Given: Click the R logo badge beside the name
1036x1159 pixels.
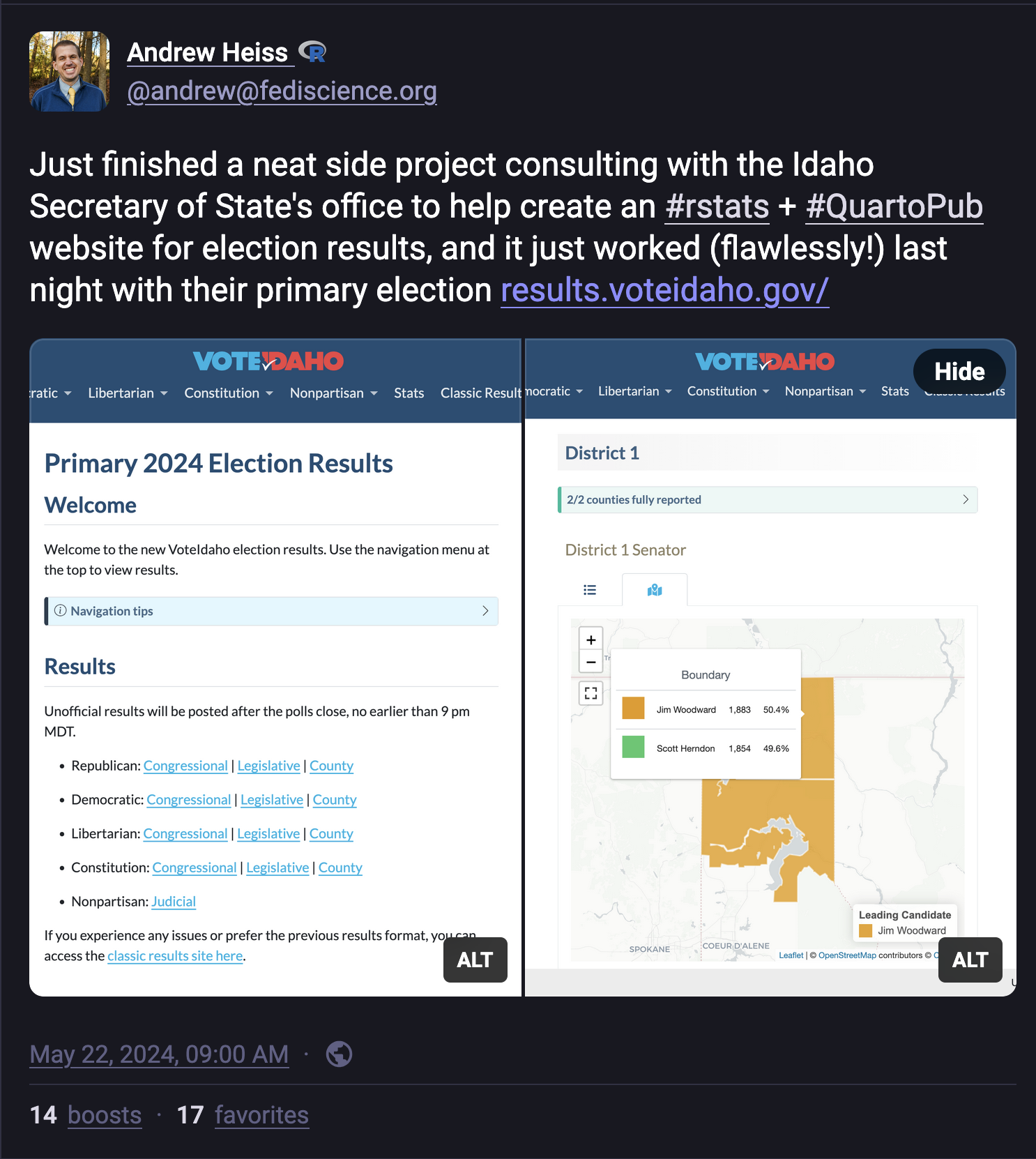Looking at the screenshot, I should tap(312, 52).
